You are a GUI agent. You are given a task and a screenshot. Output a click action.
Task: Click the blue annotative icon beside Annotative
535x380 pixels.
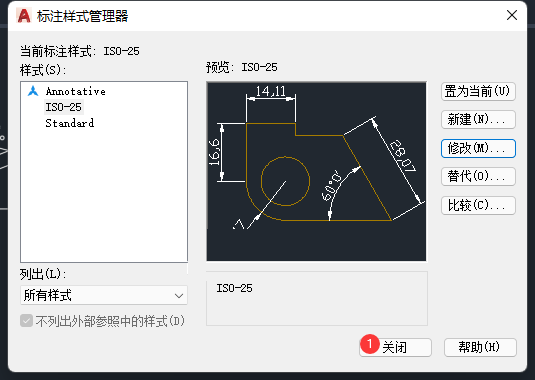point(33,91)
